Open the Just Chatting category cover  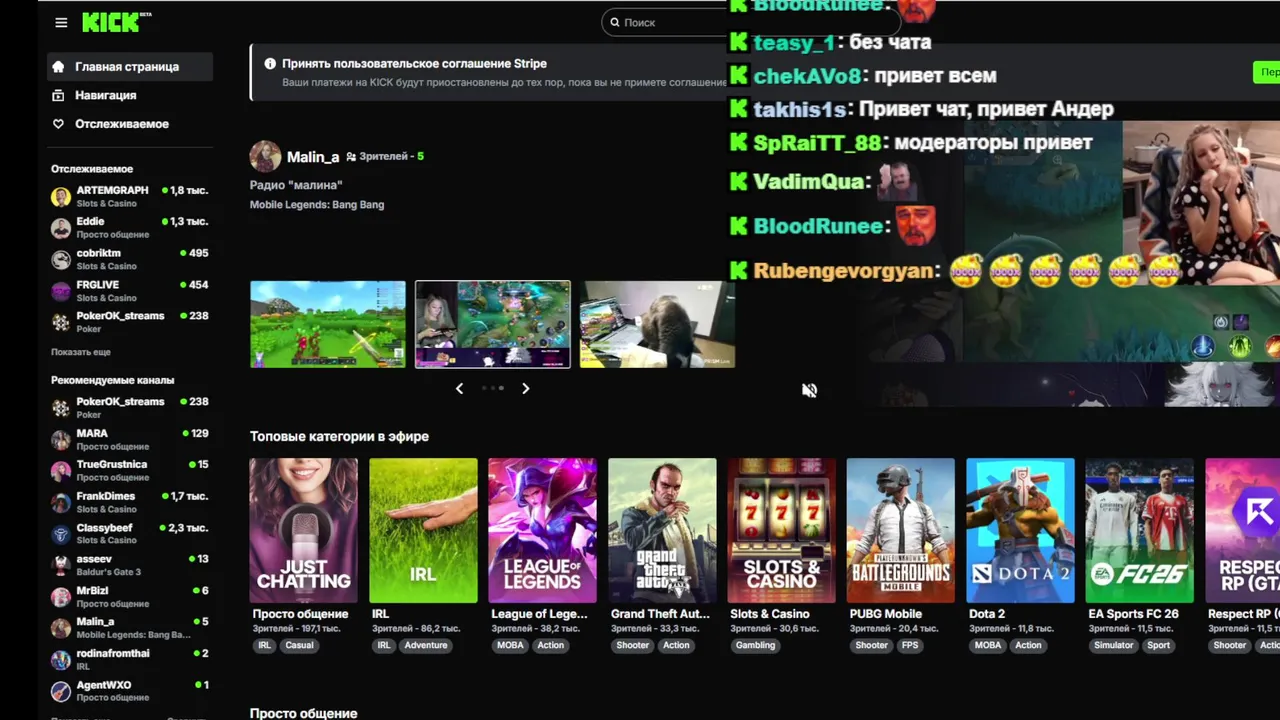[x=303, y=530]
